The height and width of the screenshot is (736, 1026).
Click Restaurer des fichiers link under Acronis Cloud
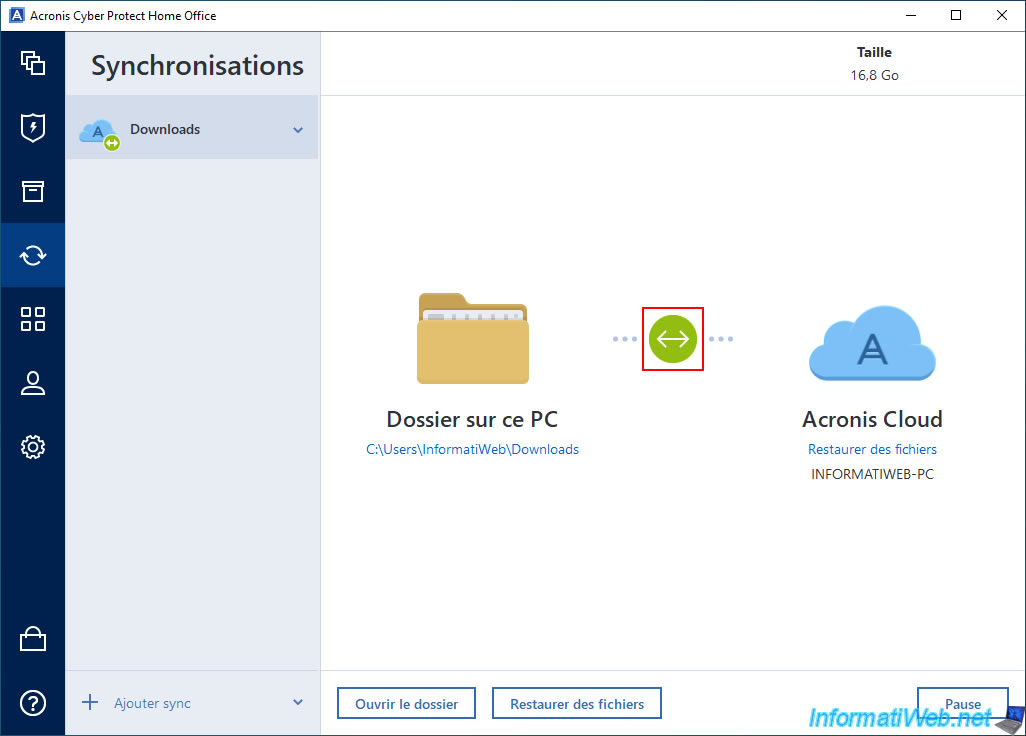pos(872,450)
